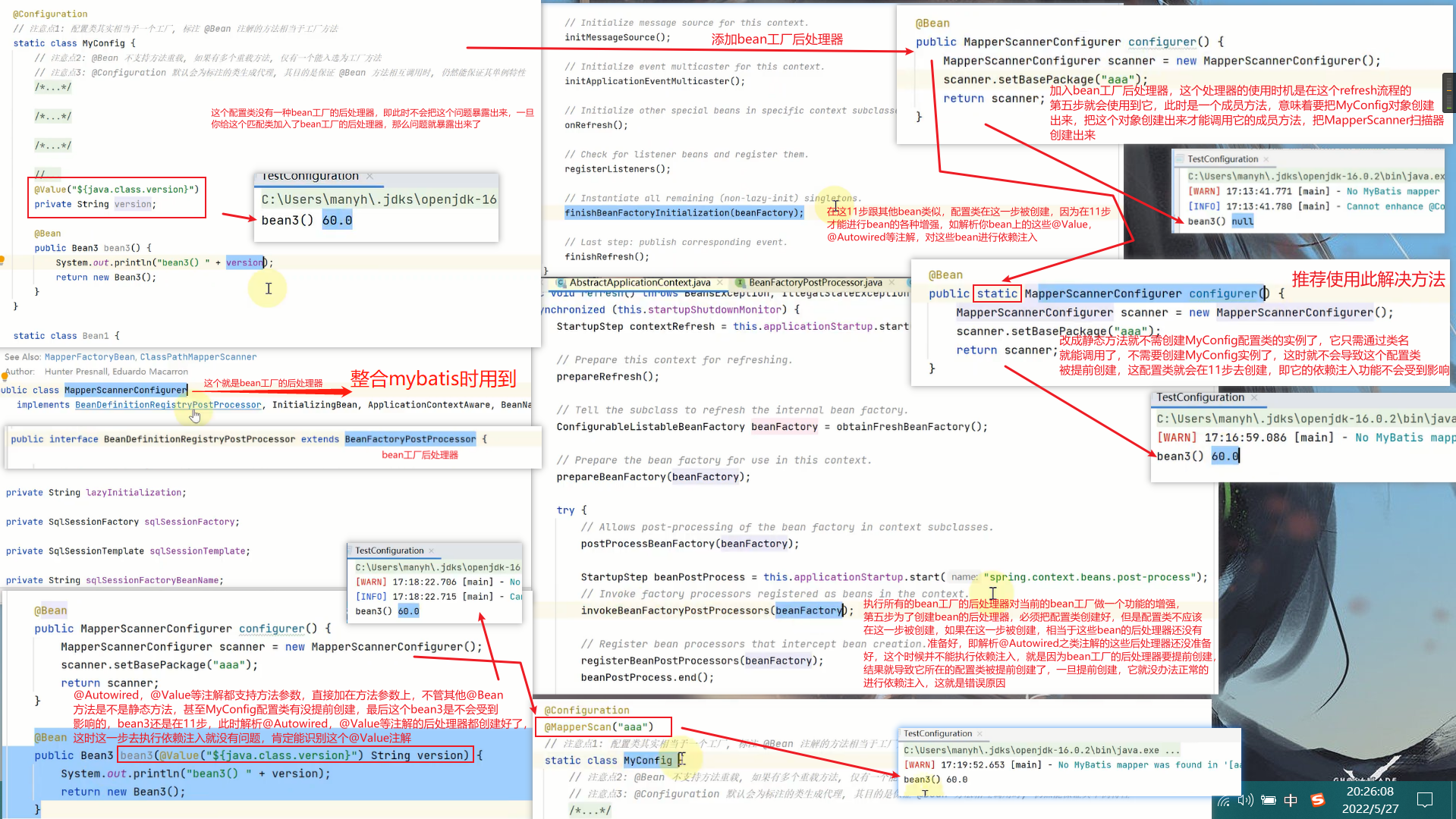Click the 'bean3() null' console output line
1456x819 pixels.
[1221, 221]
